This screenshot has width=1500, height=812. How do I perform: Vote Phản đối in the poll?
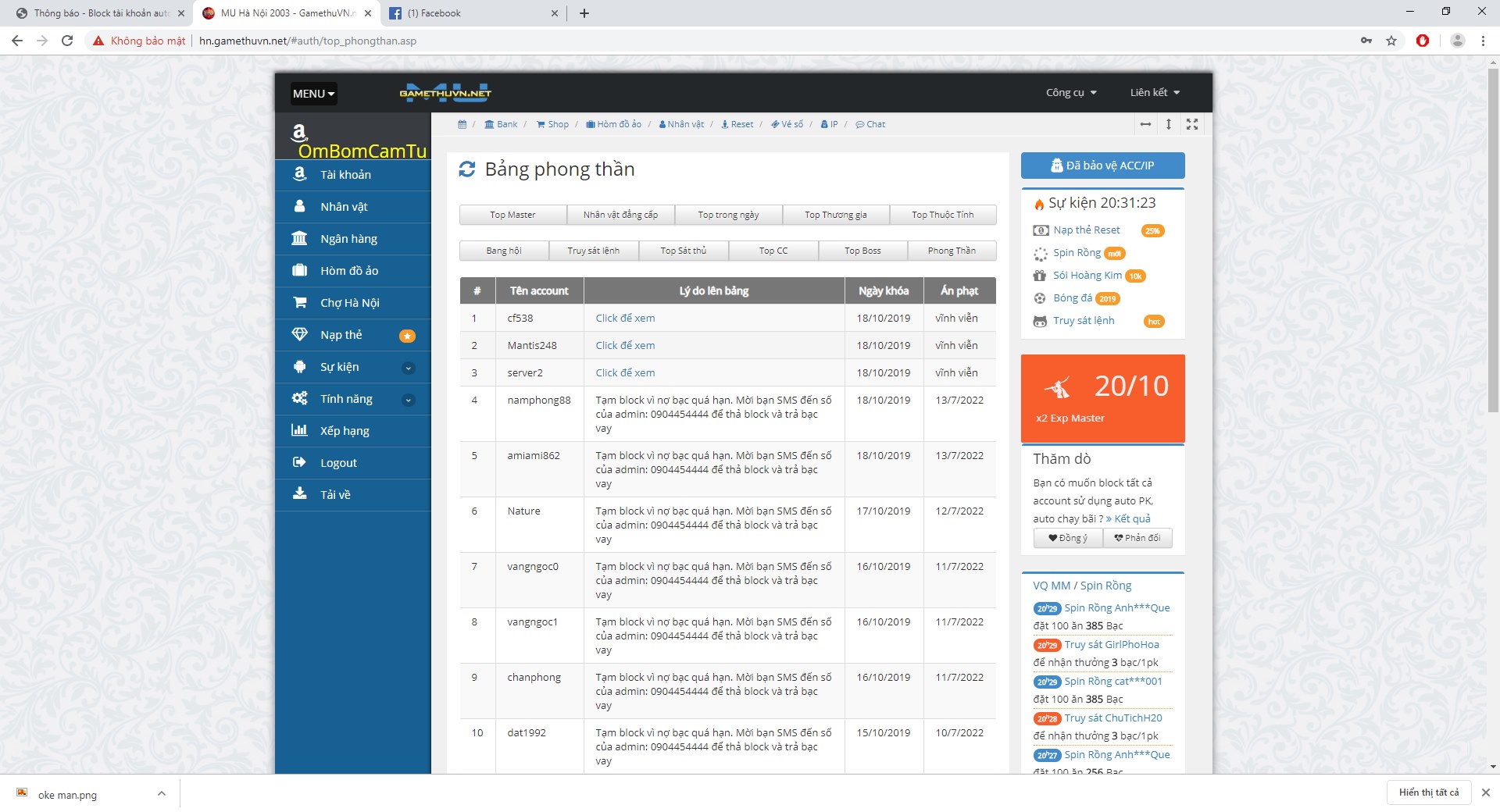(1137, 538)
